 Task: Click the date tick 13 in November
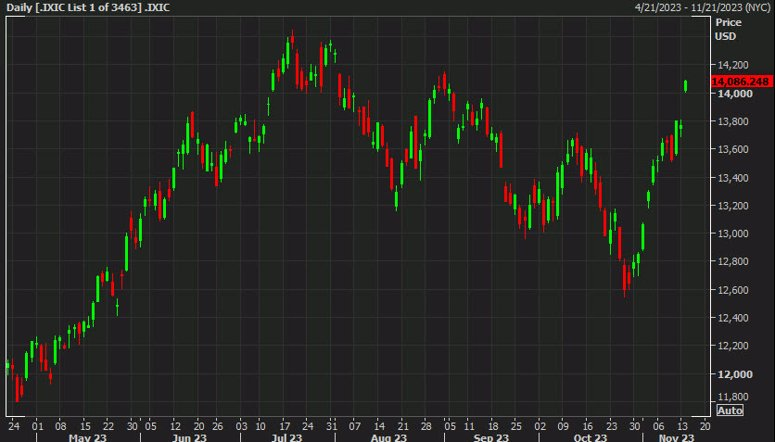(683, 426)
